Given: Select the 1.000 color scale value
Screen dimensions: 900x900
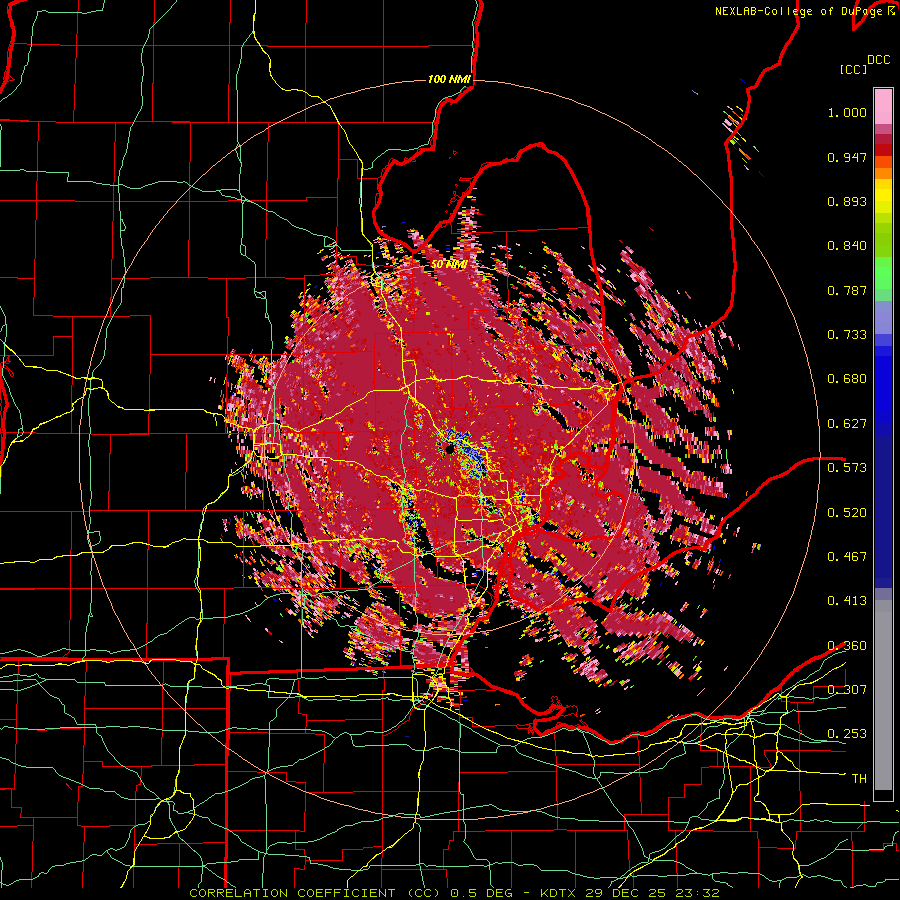Looking at the screenshot, I should [847, 112].
